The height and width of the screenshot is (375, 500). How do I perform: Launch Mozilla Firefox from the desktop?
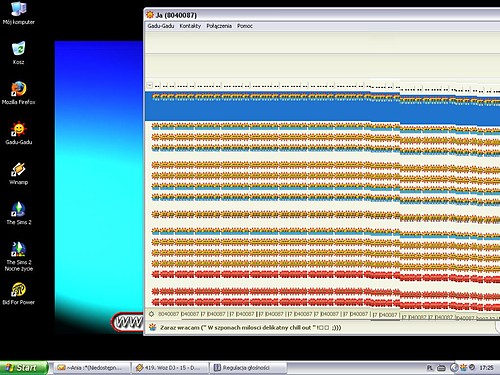19,93
